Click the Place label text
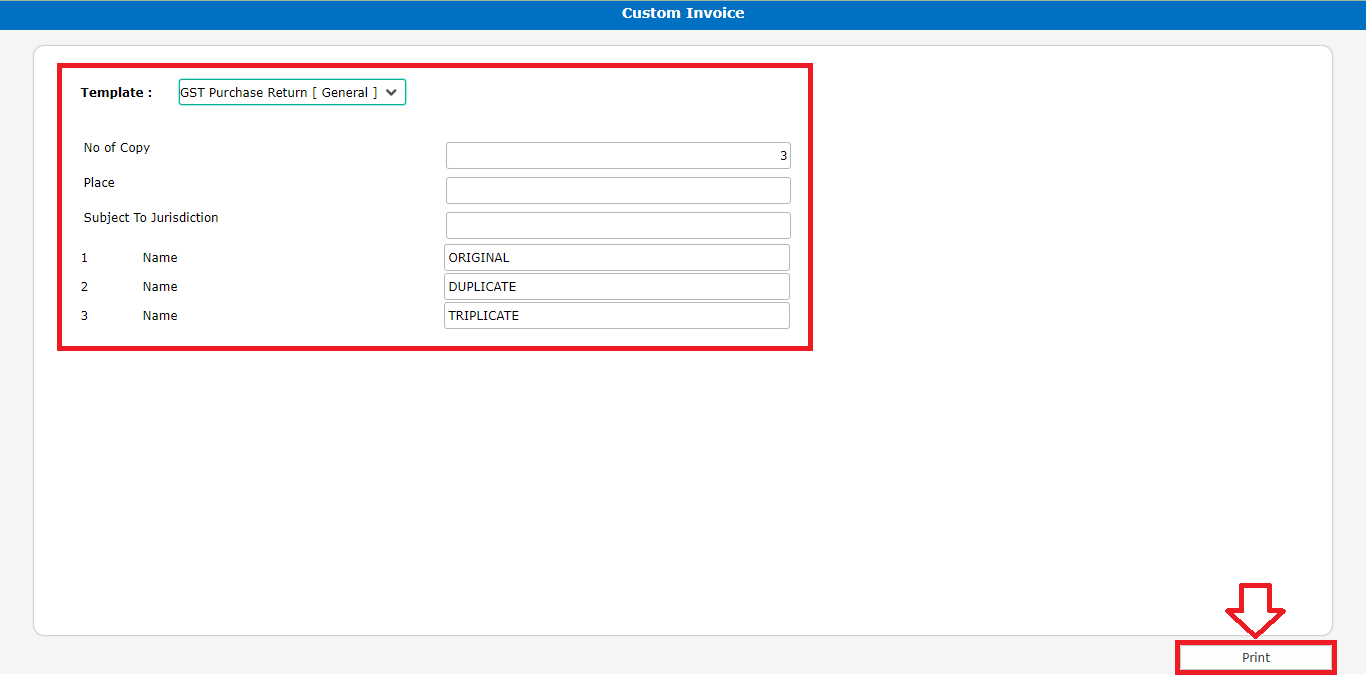The image size is (1368, 677). [x=99, y=183]
